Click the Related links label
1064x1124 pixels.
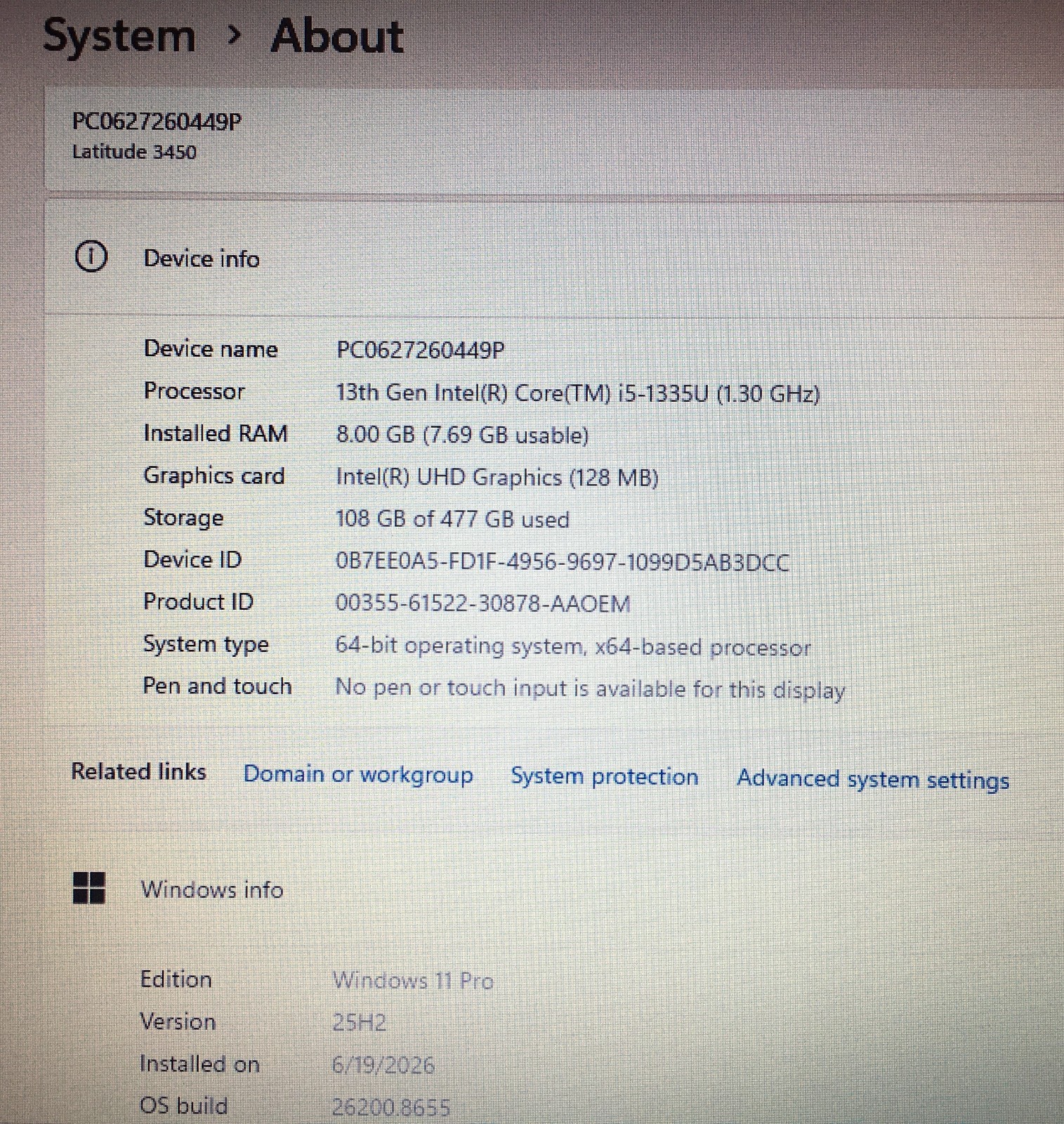tap(139, 771)
